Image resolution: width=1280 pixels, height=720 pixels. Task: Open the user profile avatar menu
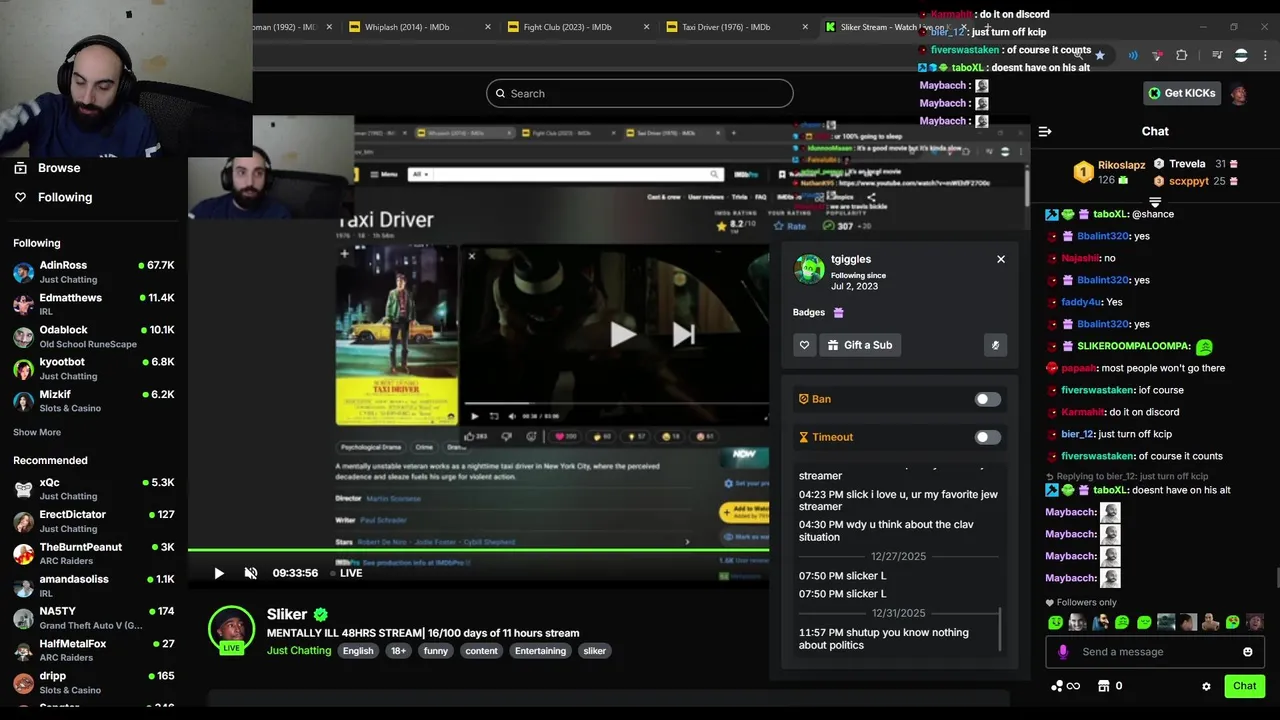[1239, 94]
